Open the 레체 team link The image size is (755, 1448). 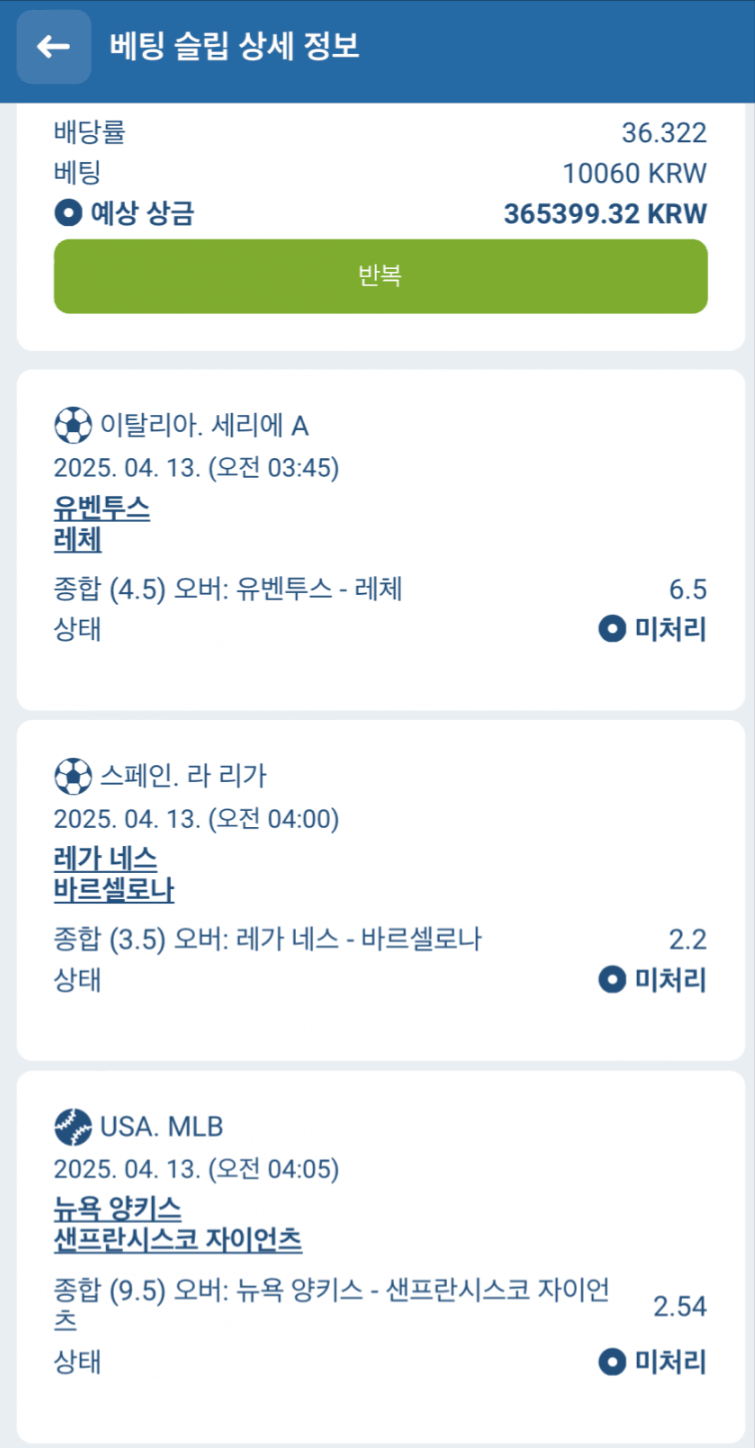pyautogui.click(x=78, y=540)
